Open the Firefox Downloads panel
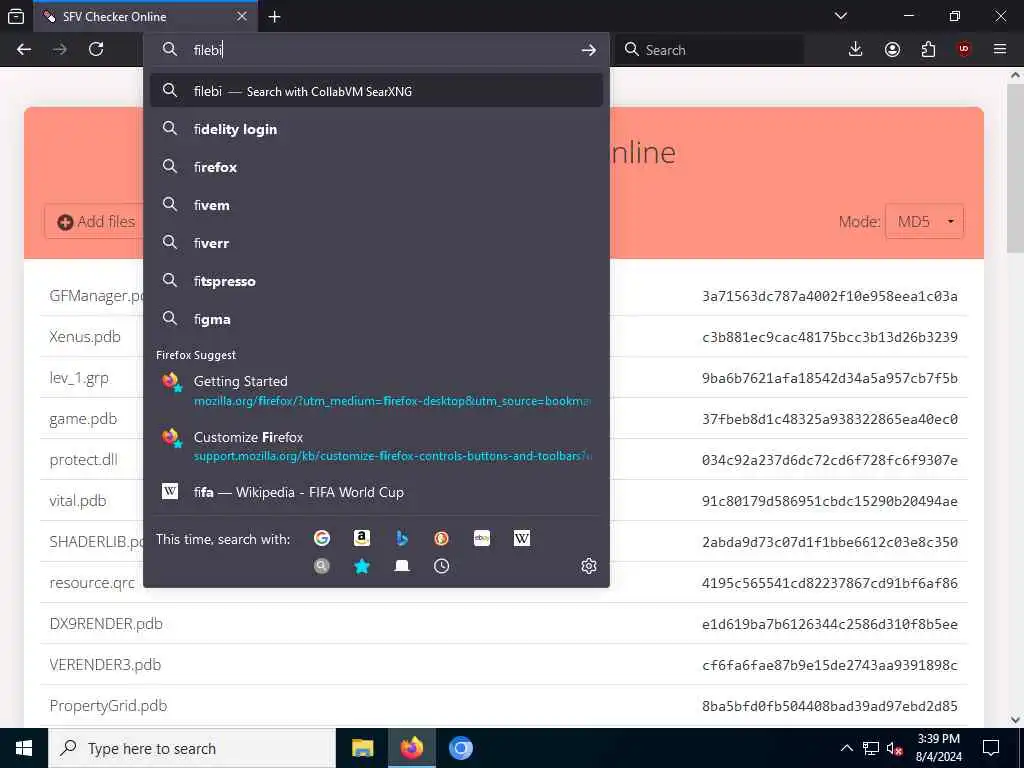The image size is (1024, 768). point(856,50)
